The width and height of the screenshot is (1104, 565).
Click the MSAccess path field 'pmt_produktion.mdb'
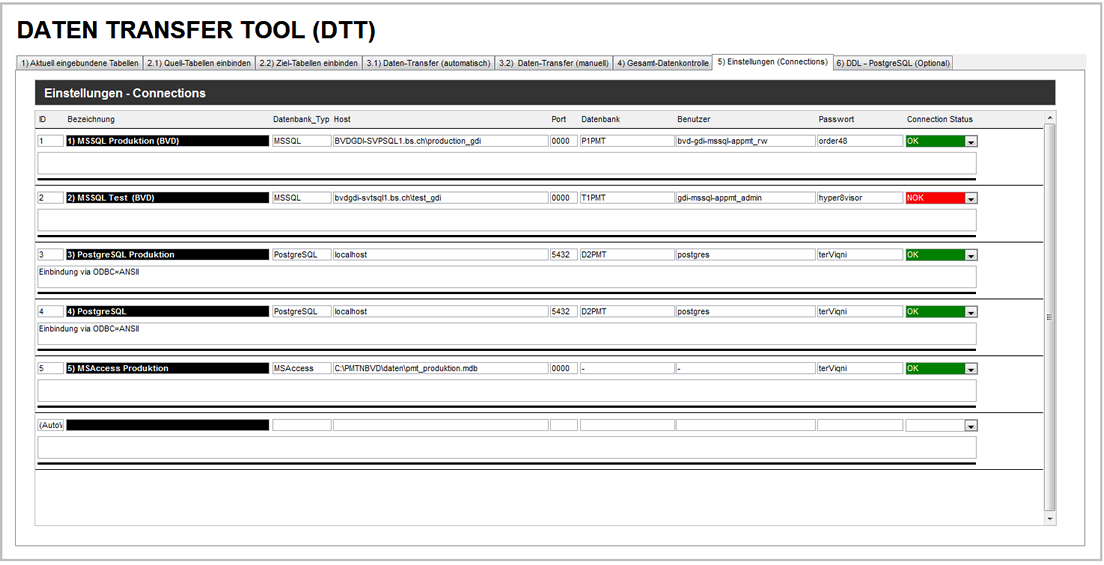(x=439, y=368)
